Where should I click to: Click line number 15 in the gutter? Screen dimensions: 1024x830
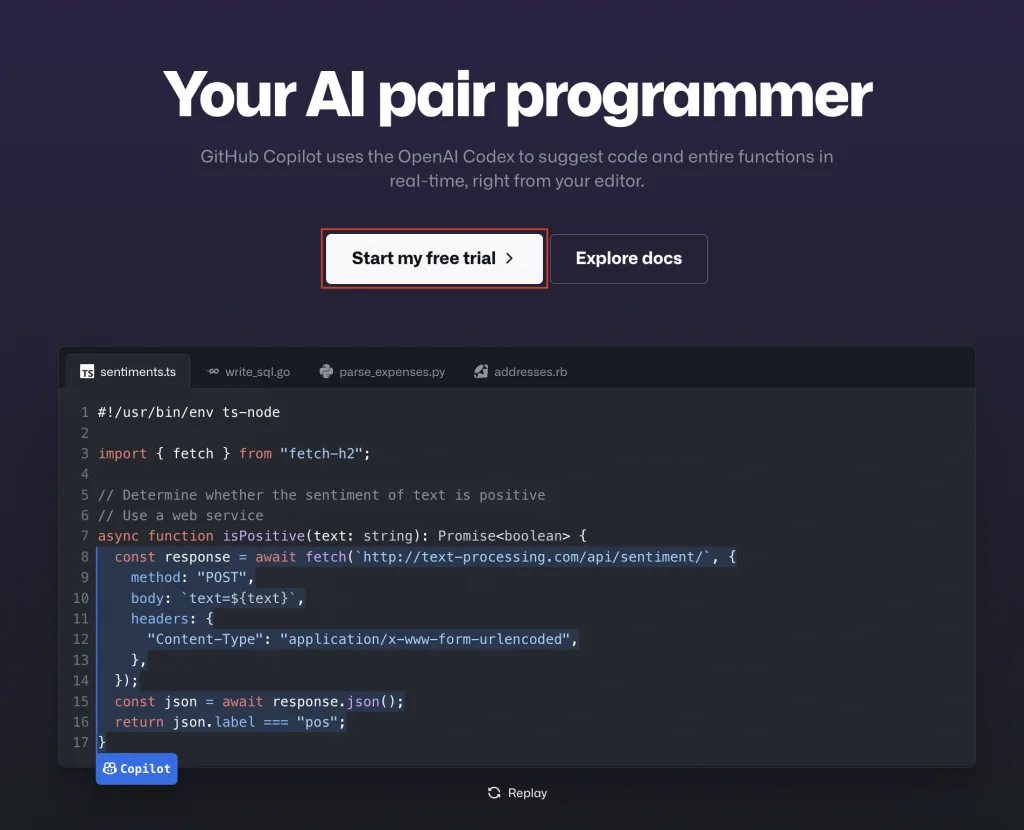(x=81, y=701)
